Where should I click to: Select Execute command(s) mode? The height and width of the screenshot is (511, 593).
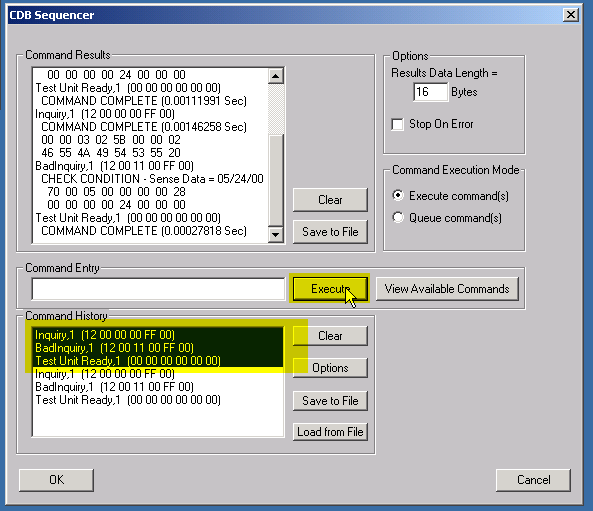[x=398, y=196]
